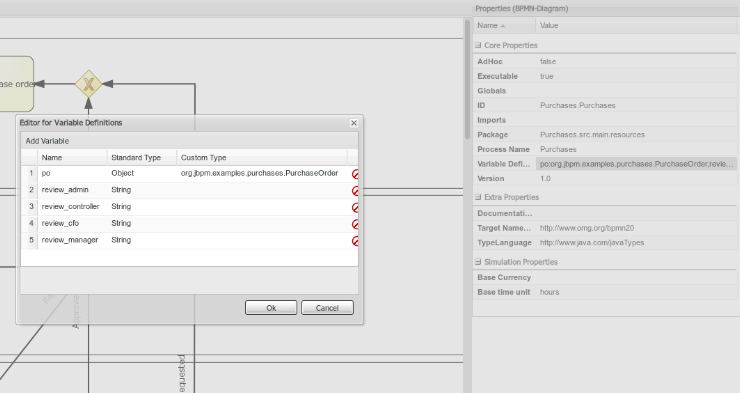
Task: Sort properties by the Name column header
Action: coord(504,25)
